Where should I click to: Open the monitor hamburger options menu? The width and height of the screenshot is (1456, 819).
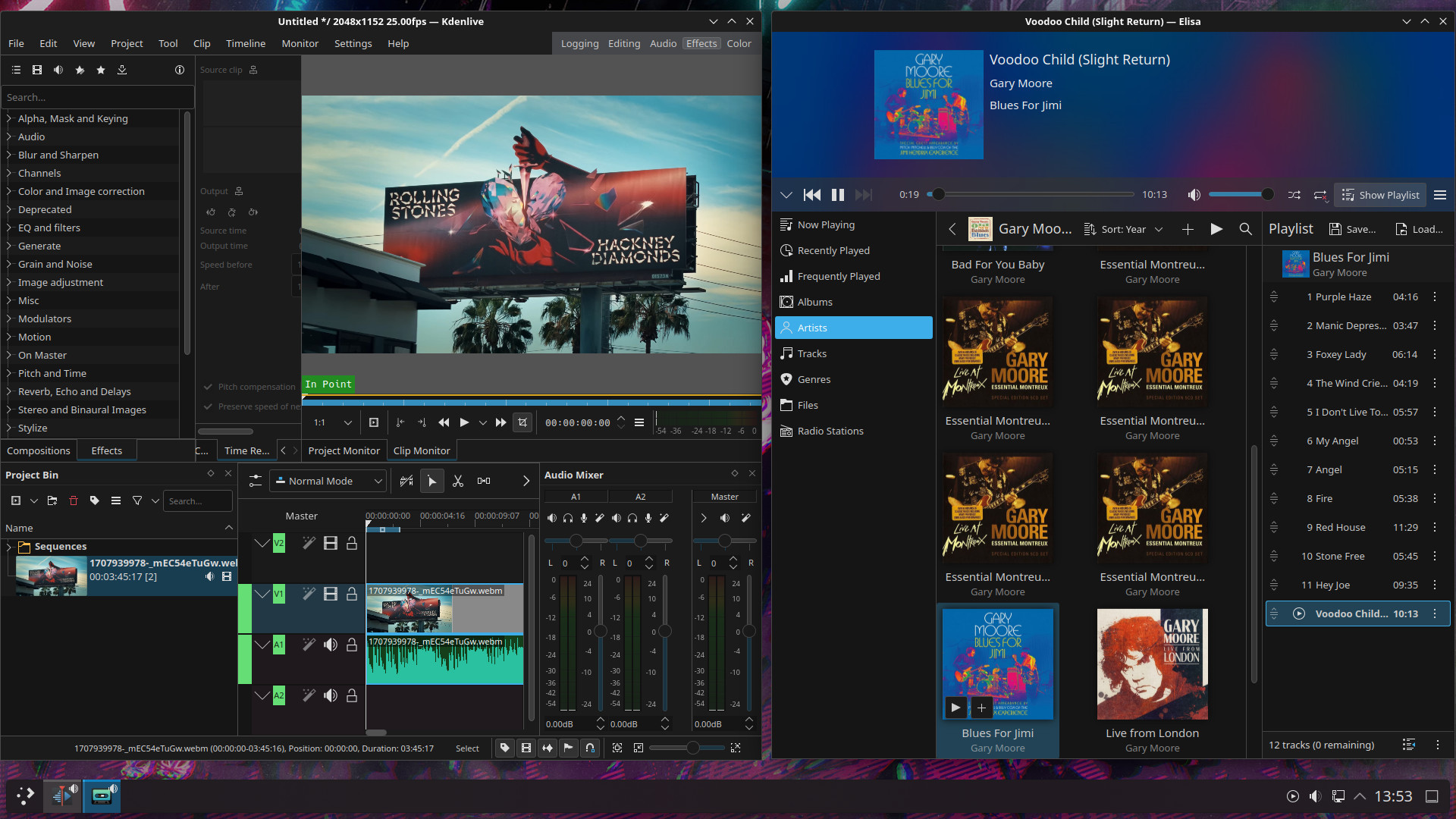639,422
